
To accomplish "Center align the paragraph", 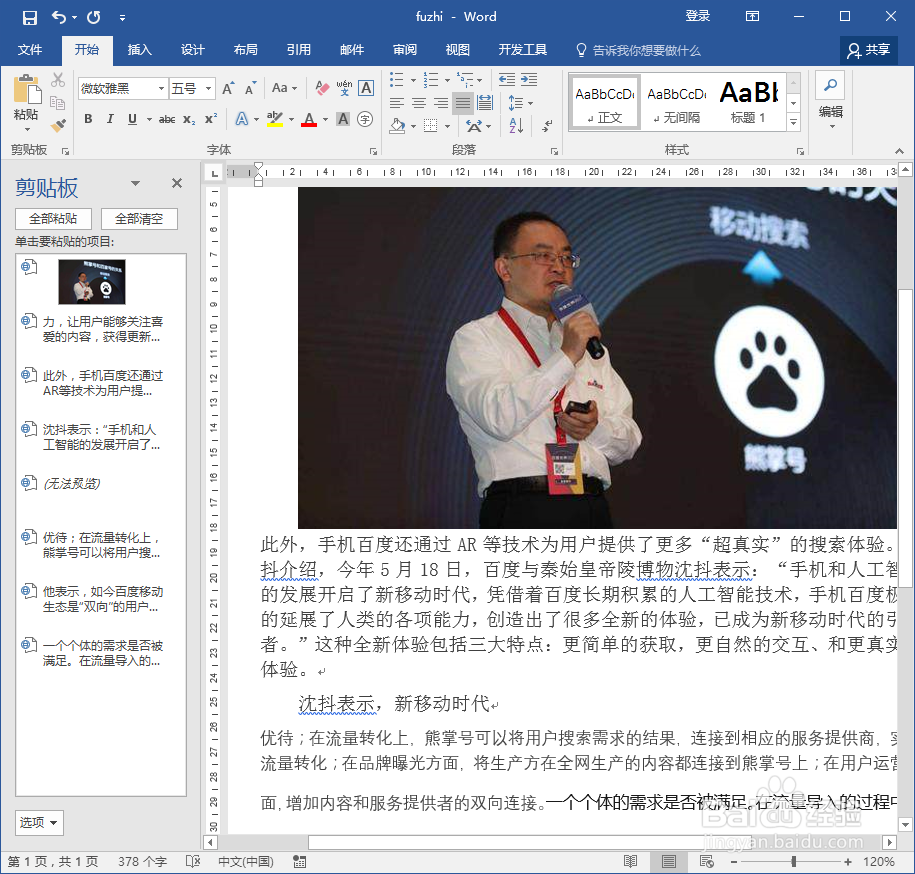I will 419,103.
